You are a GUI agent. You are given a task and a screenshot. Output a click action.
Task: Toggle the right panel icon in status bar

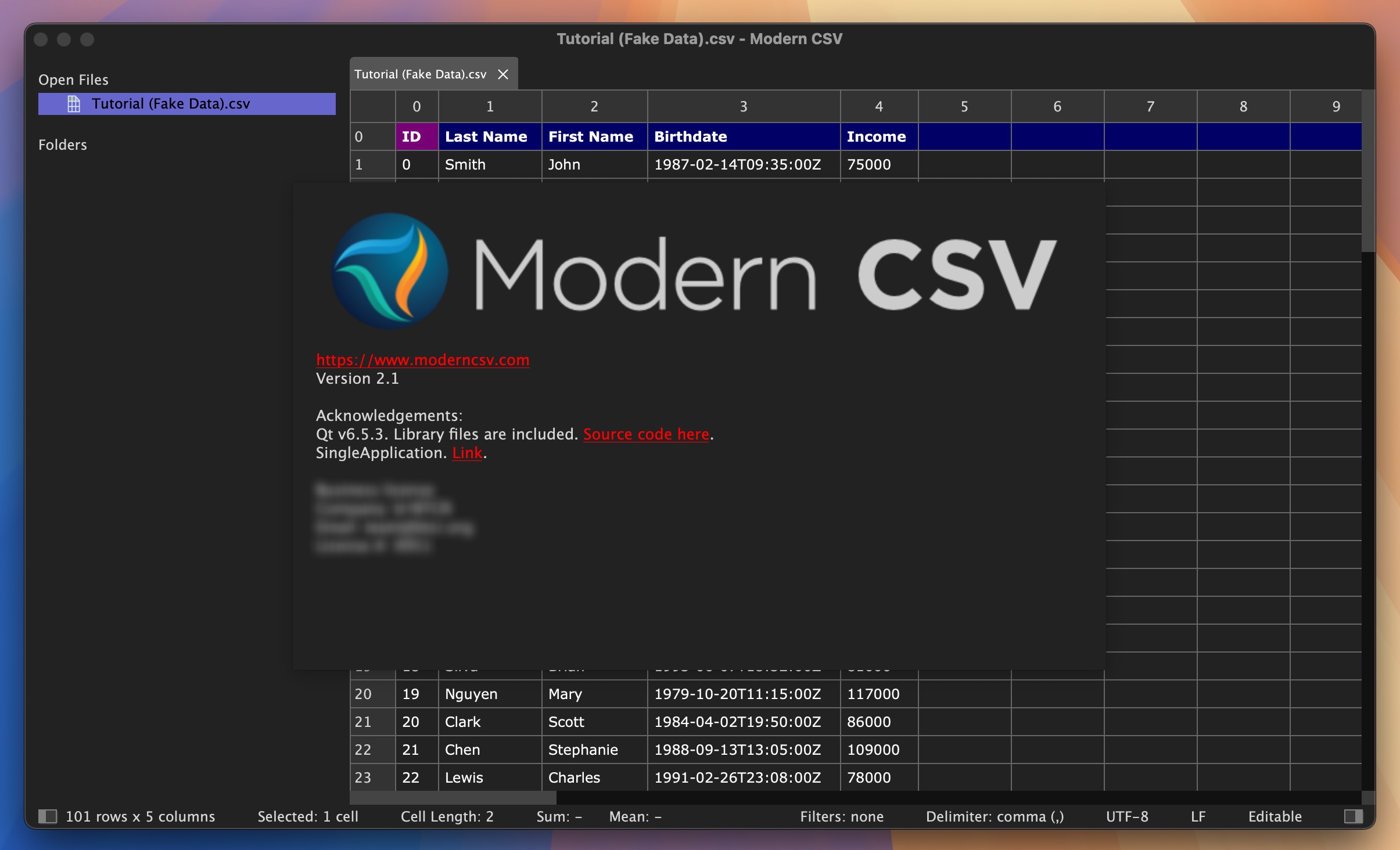[x=1354, y=816]
